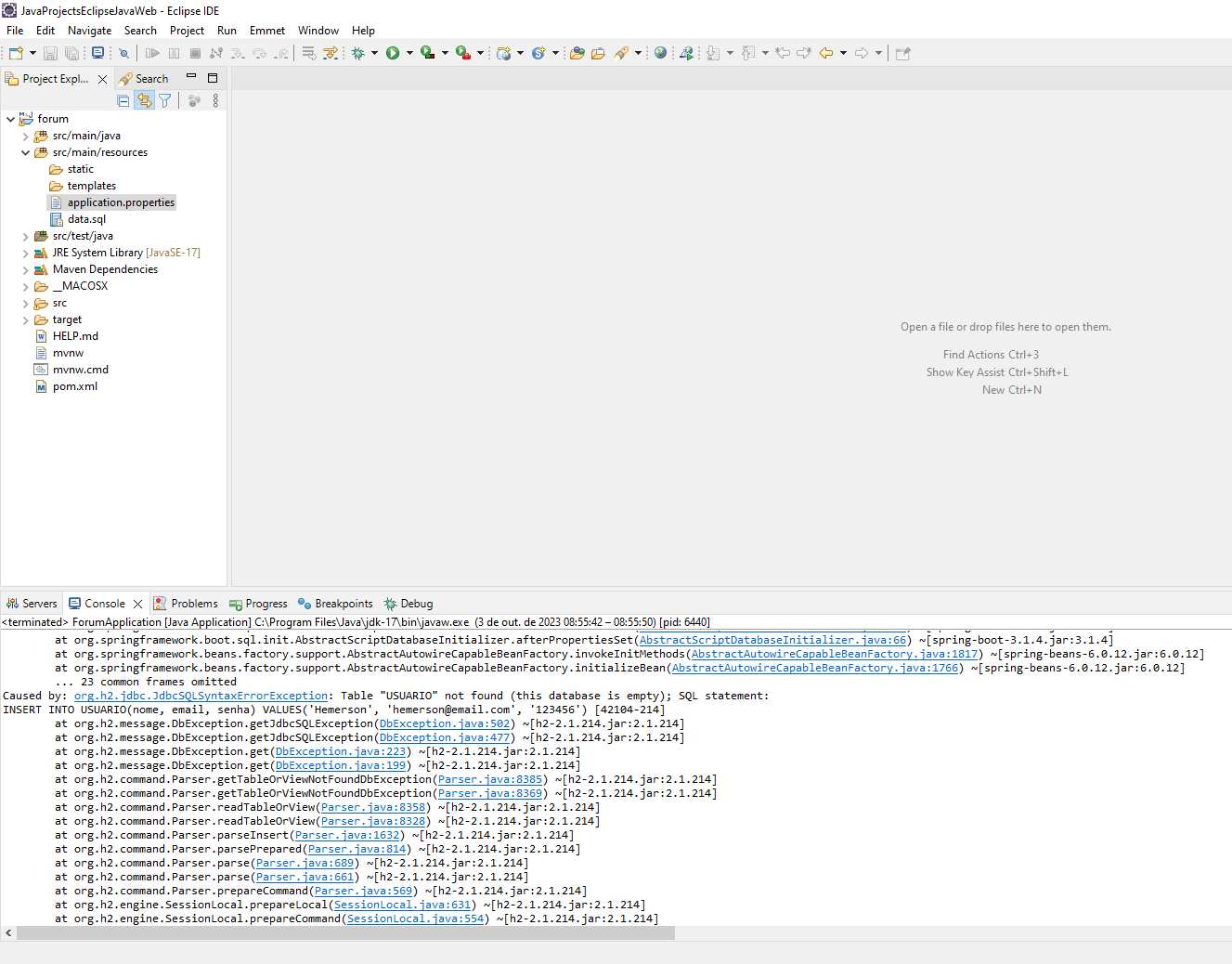Screen dimensions: 1232x964
Task: Click the Project Explorer filter funnel icon
Action: [x=165, y=100]
